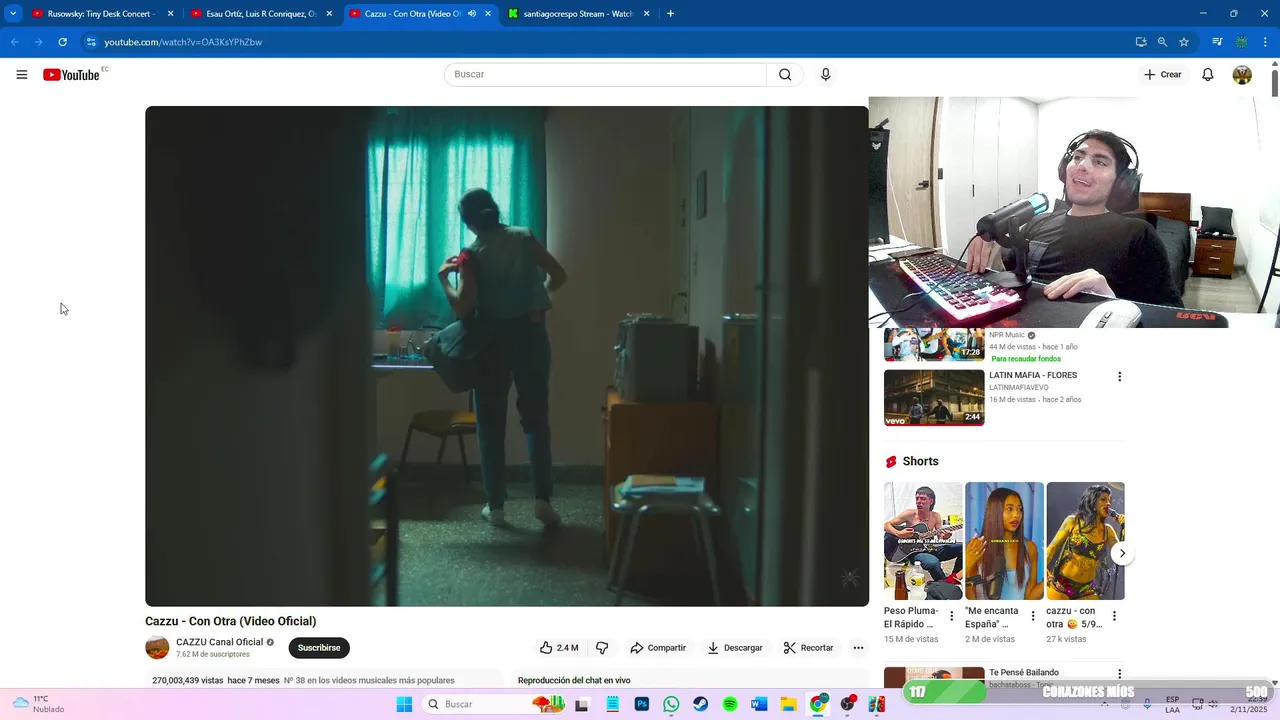Viewport: 1280px width, 720px height.
Task: Show next Shorts with arrow chevron
Action: click(1122, 553)
